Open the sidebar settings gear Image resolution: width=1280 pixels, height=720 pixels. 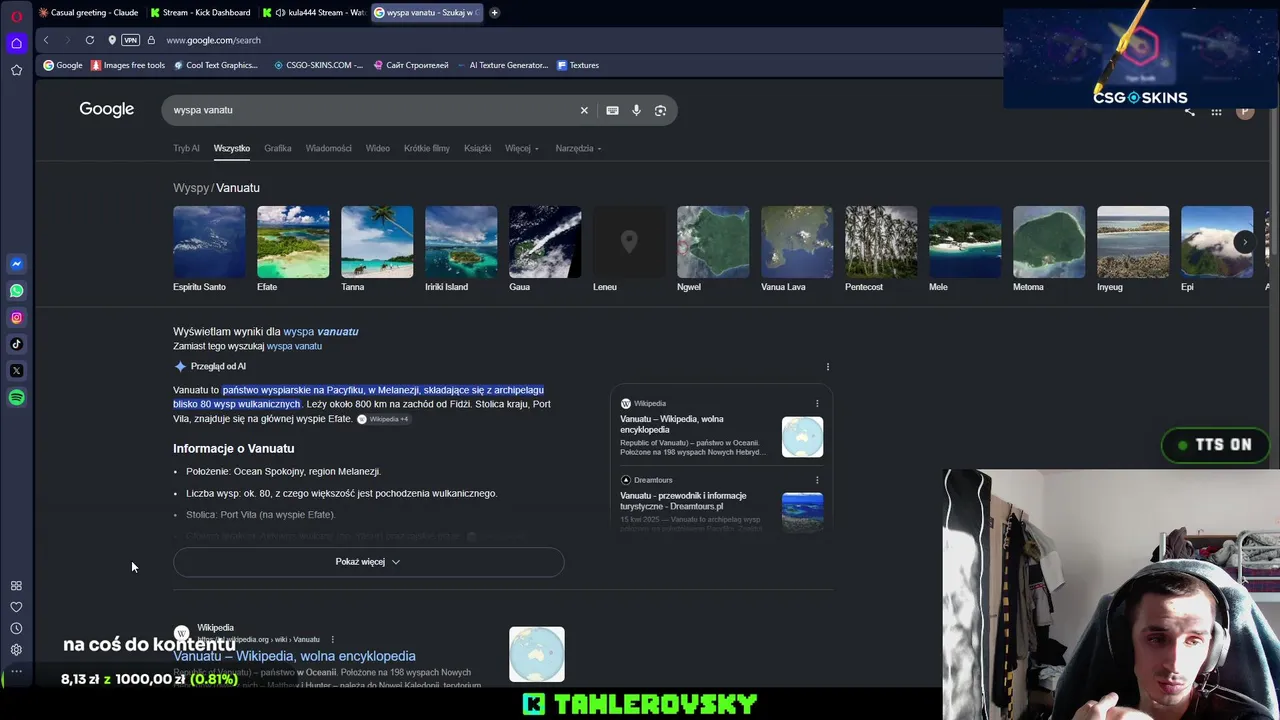coord(16,650)
